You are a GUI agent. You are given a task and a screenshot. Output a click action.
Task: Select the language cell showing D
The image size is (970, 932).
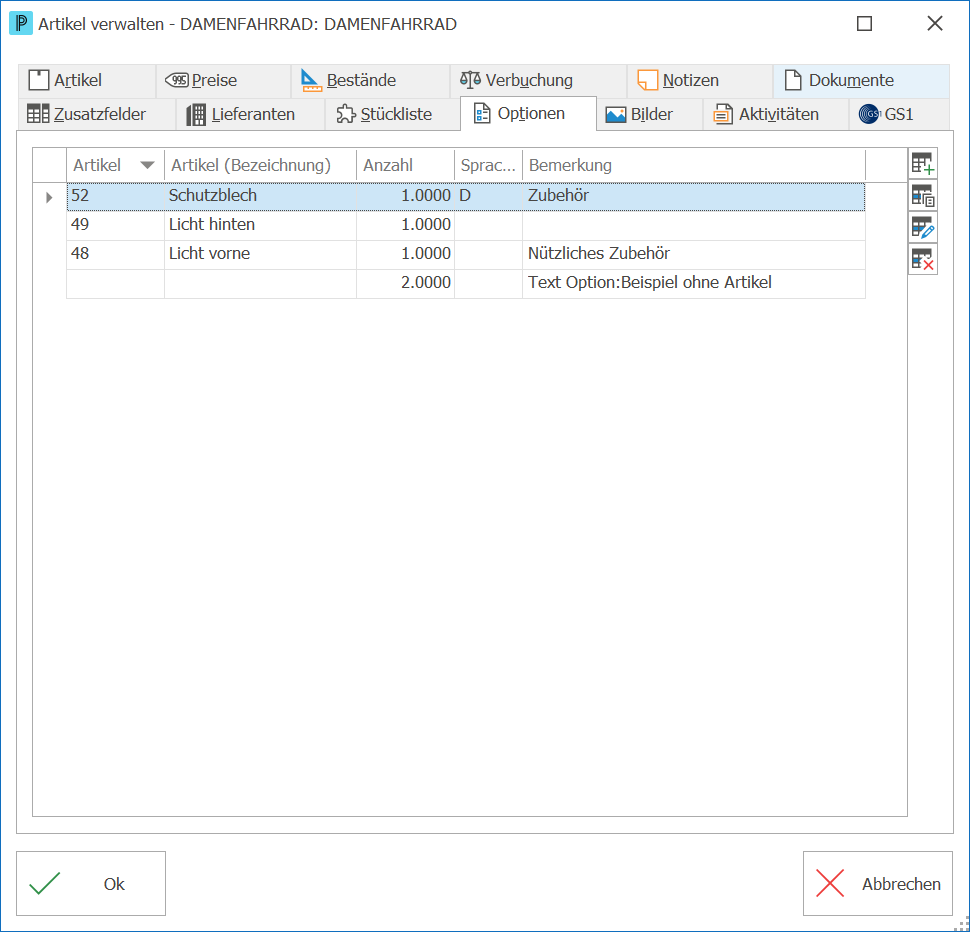pyautogui.click(x=489, y=196)
